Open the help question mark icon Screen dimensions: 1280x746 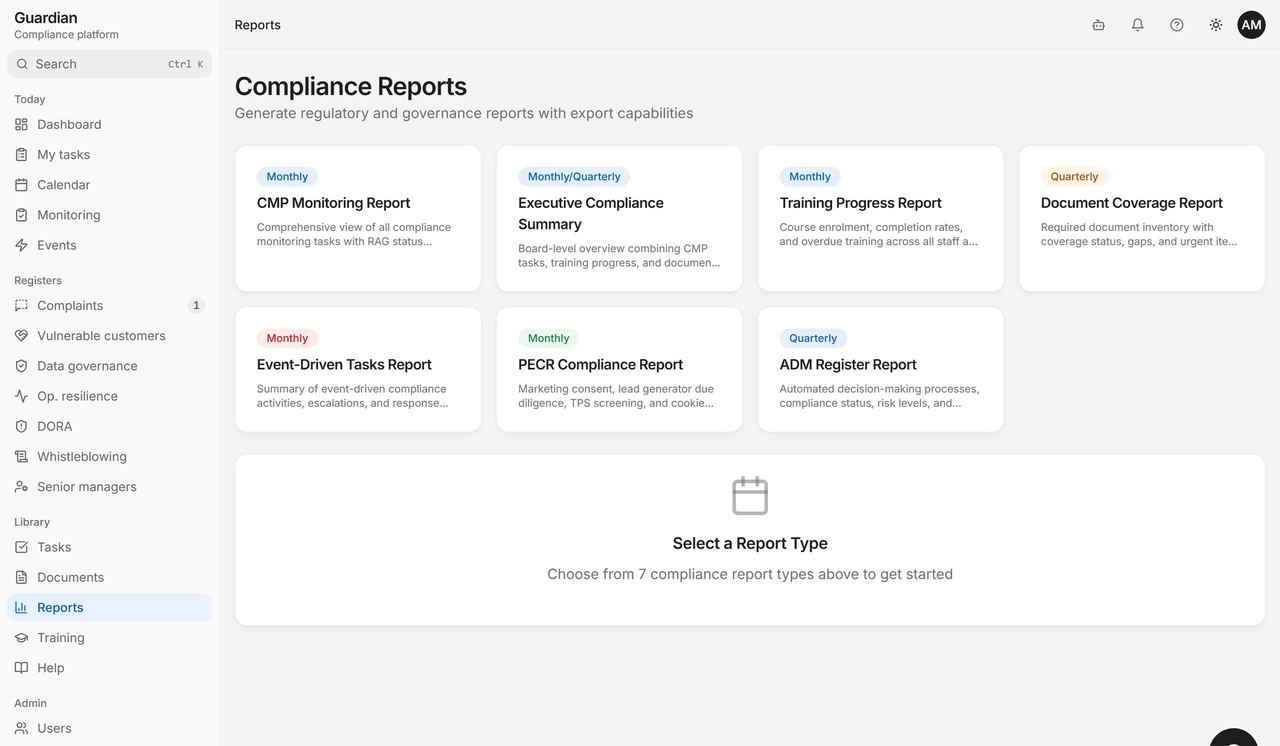click(x=1176, y=25)
